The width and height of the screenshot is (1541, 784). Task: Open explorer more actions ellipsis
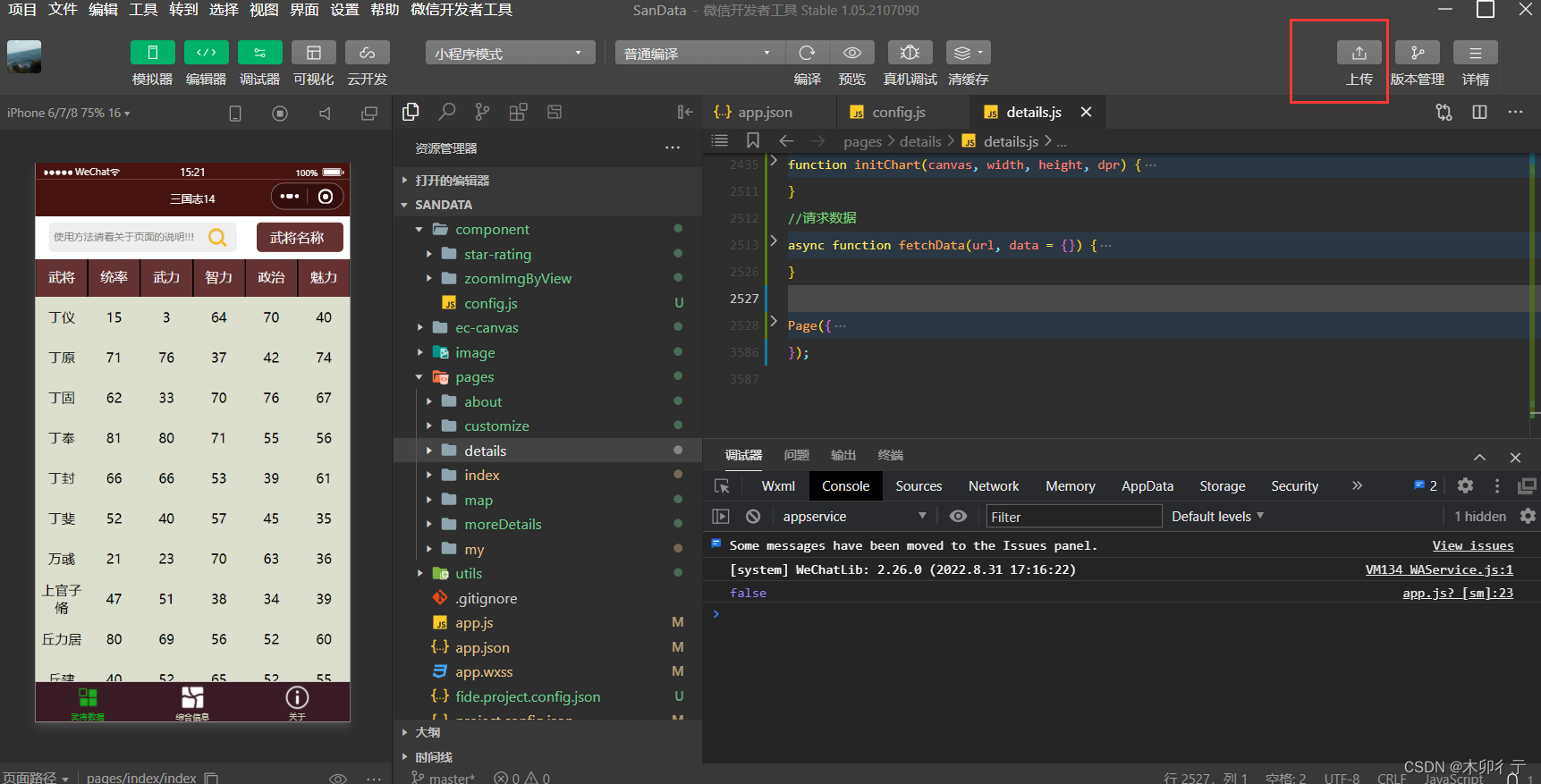(673, 148)
